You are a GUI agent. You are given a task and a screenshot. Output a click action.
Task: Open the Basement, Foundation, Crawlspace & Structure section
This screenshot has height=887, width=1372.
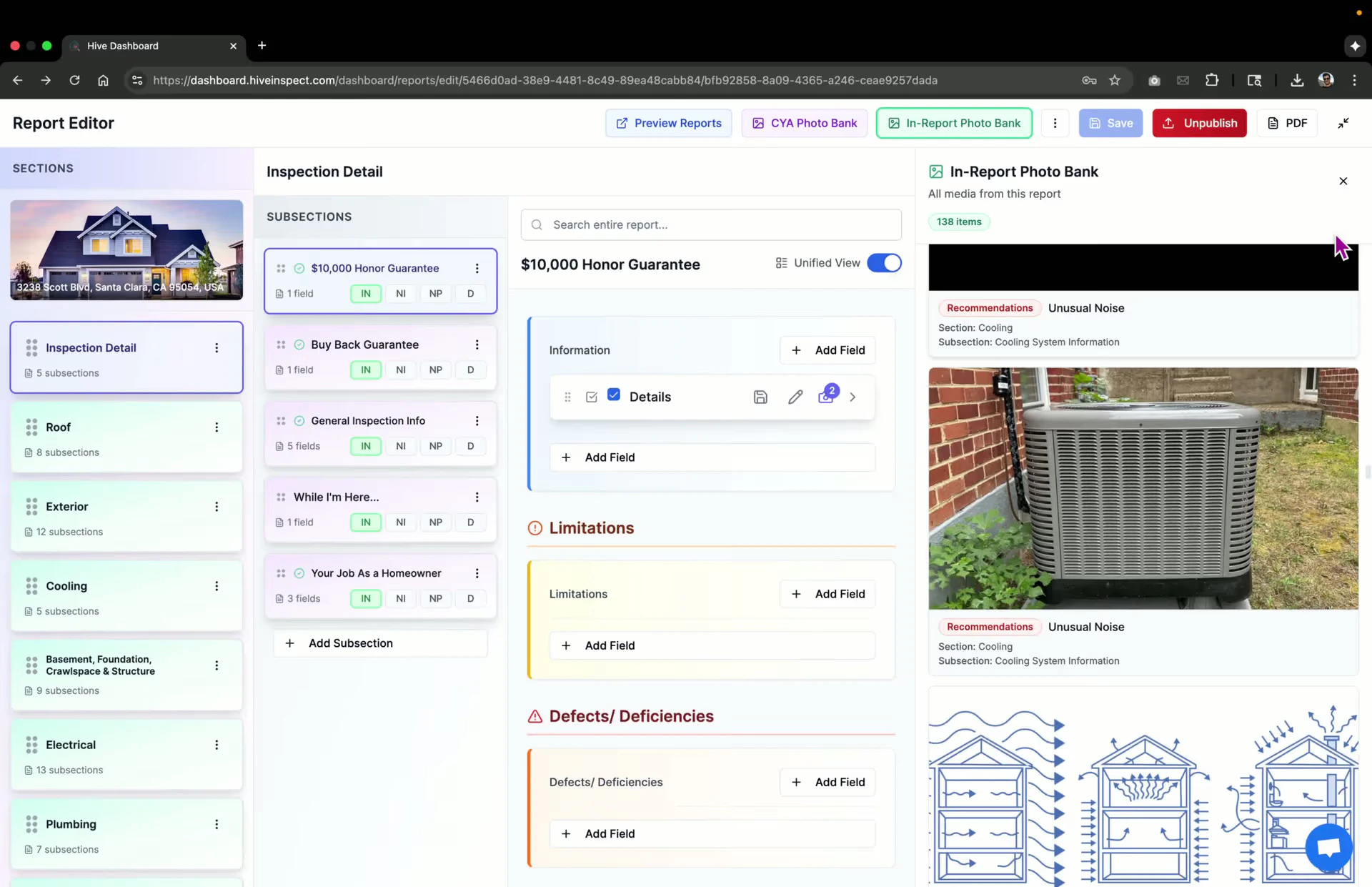pyautogui.click(x=126, y=675)
